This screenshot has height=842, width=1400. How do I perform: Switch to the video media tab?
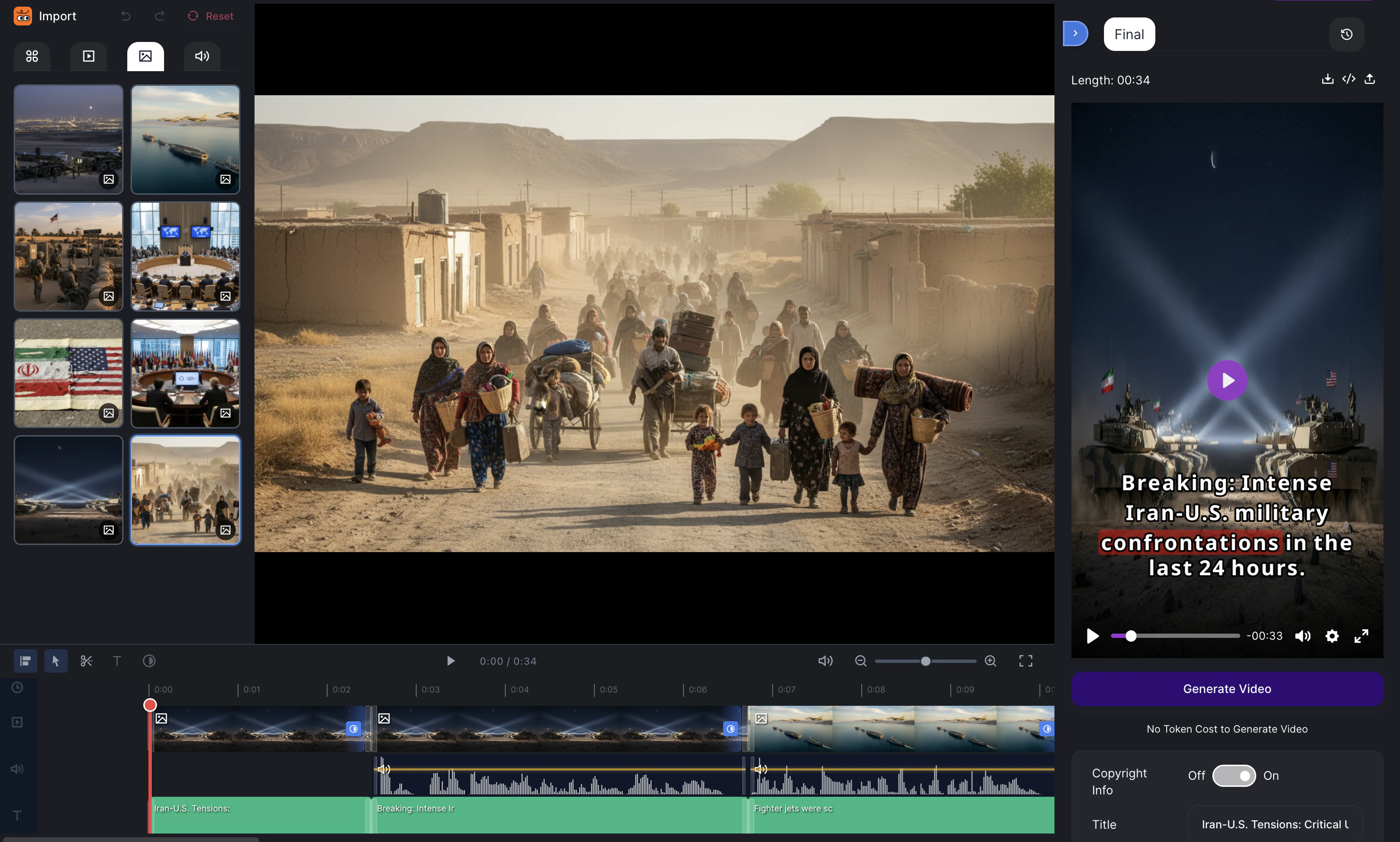(89, 56)
